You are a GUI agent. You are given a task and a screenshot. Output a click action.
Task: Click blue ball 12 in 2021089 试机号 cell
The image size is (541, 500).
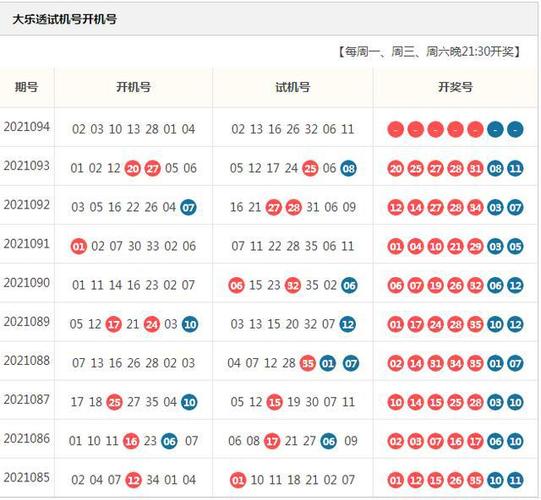[348, 324]
